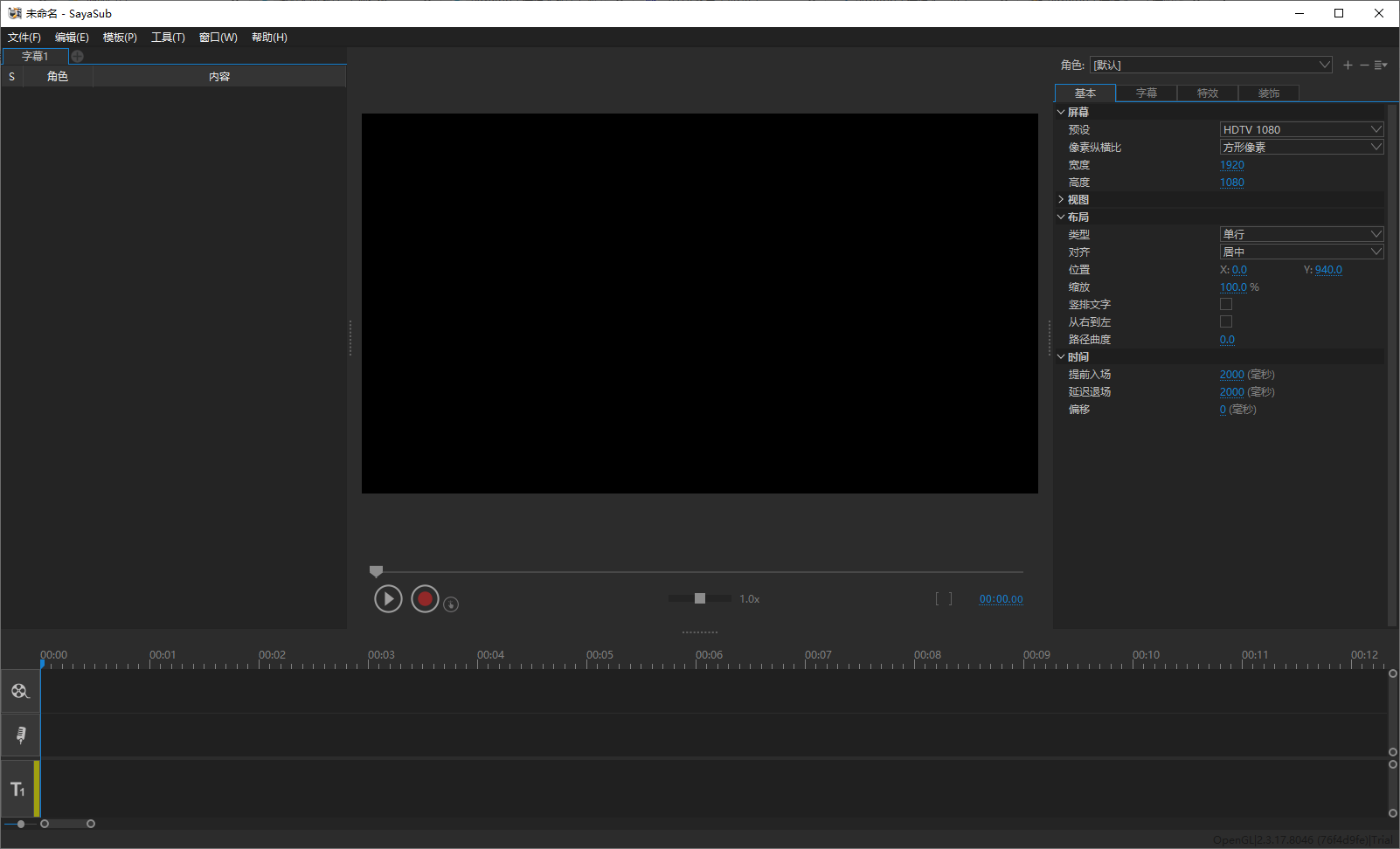
Task: Switch to the 基本 tab
Action: (1085, 93)
